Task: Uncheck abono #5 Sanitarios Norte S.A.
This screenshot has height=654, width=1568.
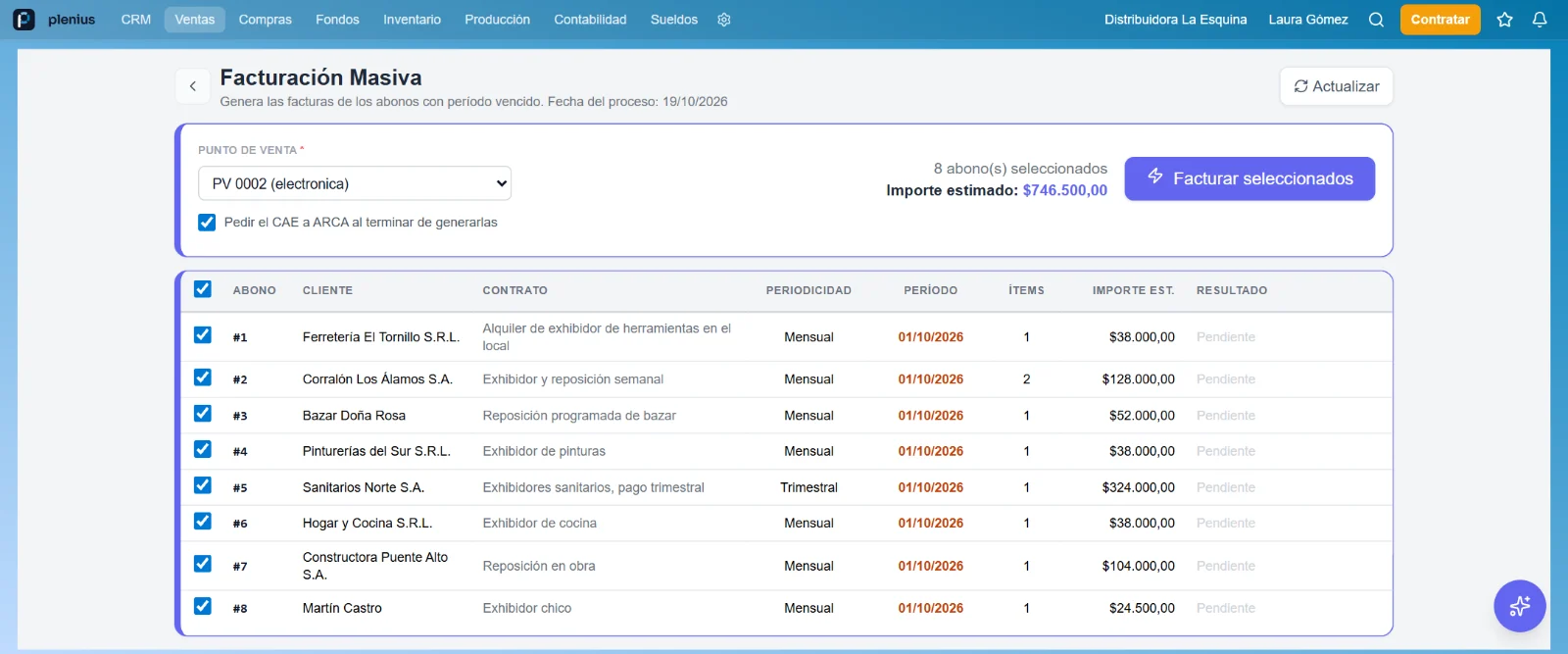Action: point(203,485)
